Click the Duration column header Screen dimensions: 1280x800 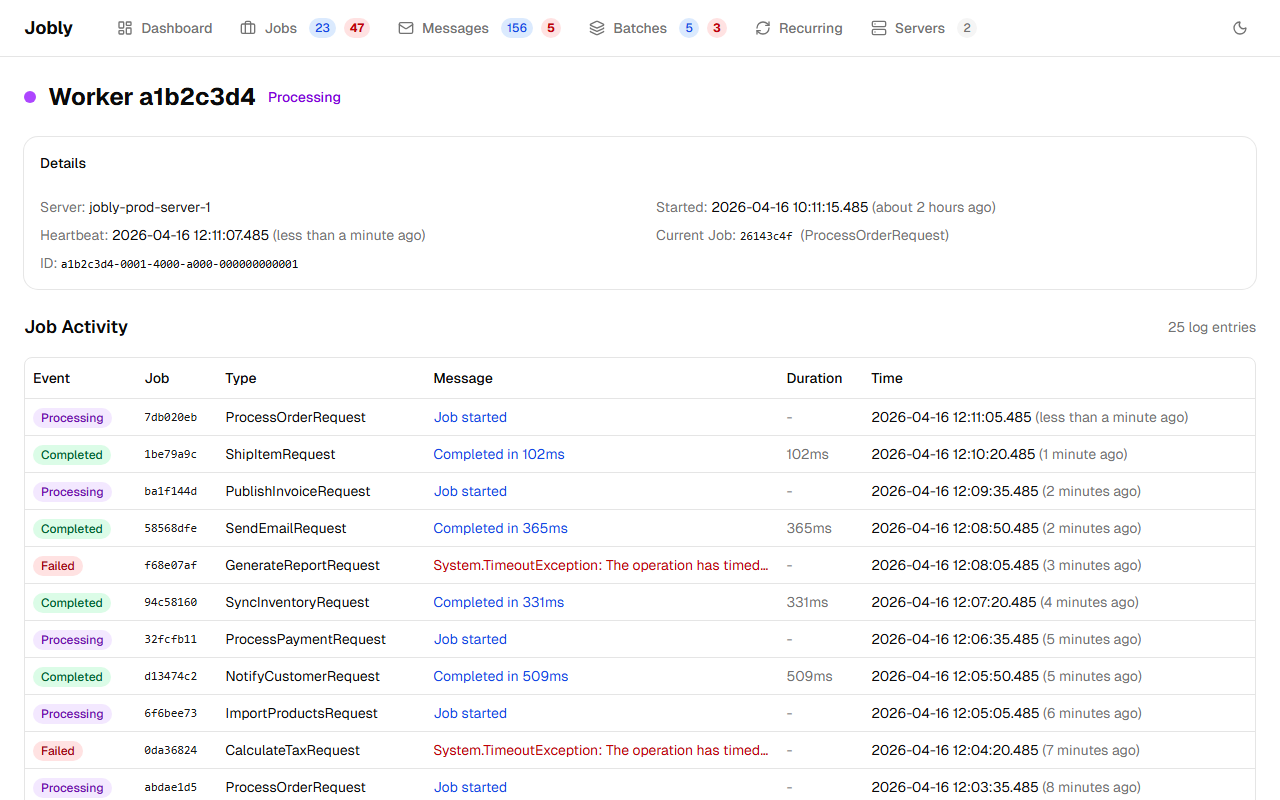tap(814, 378)
